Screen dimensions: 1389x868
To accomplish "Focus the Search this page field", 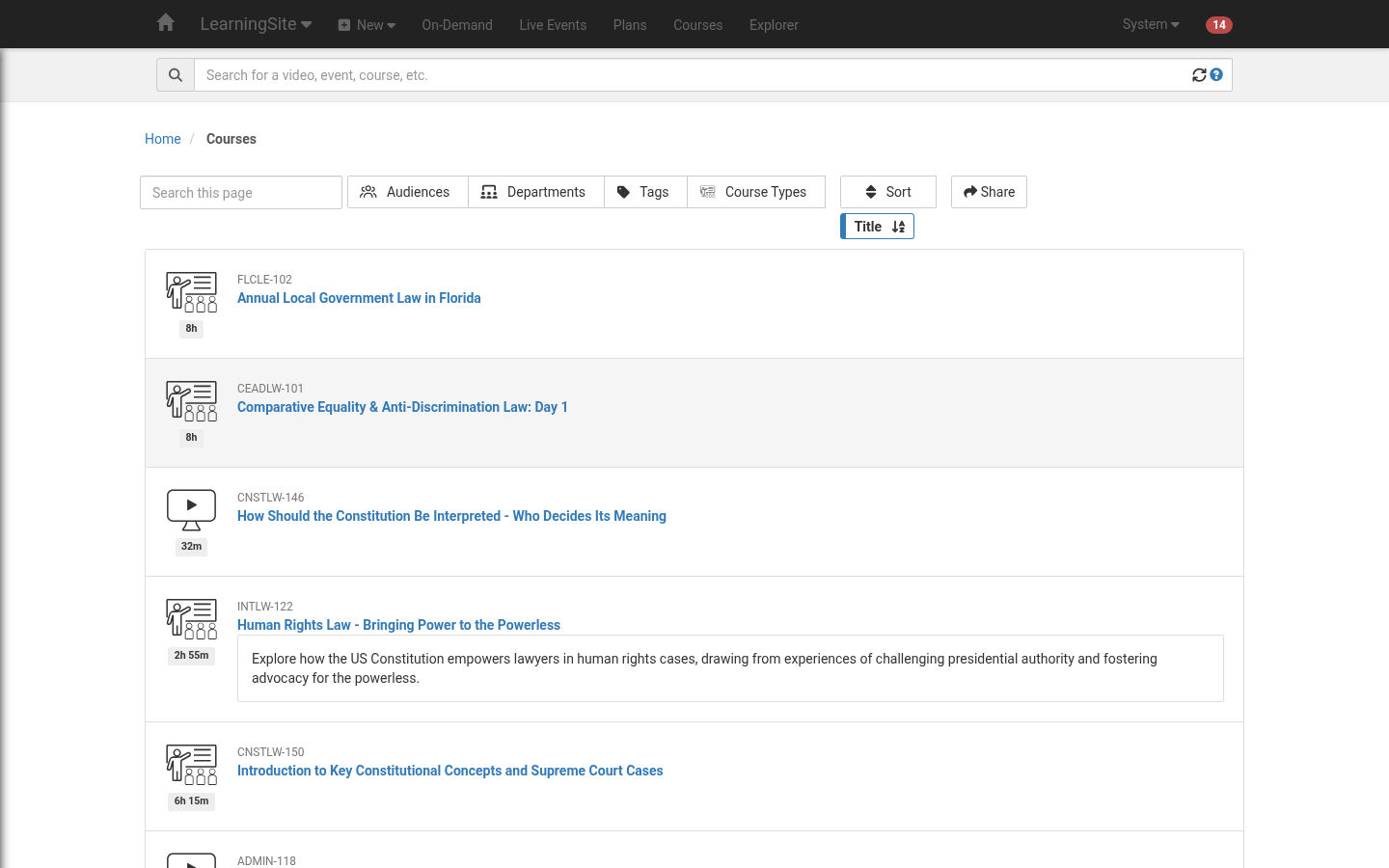I will pyautogui.click(x=241, y=193).
